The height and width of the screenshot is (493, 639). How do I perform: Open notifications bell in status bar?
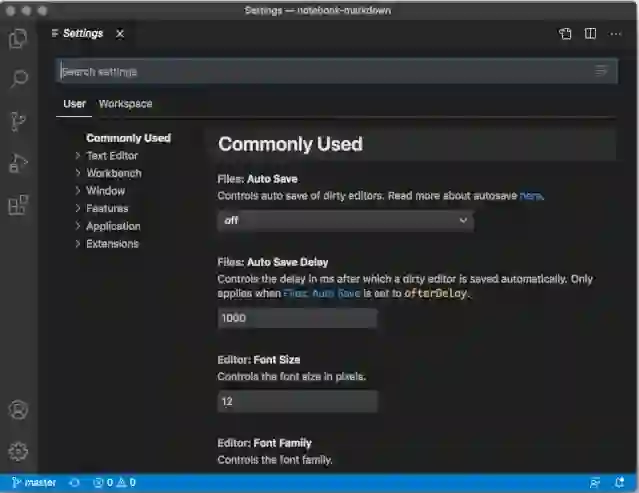(x=619, y=483)
